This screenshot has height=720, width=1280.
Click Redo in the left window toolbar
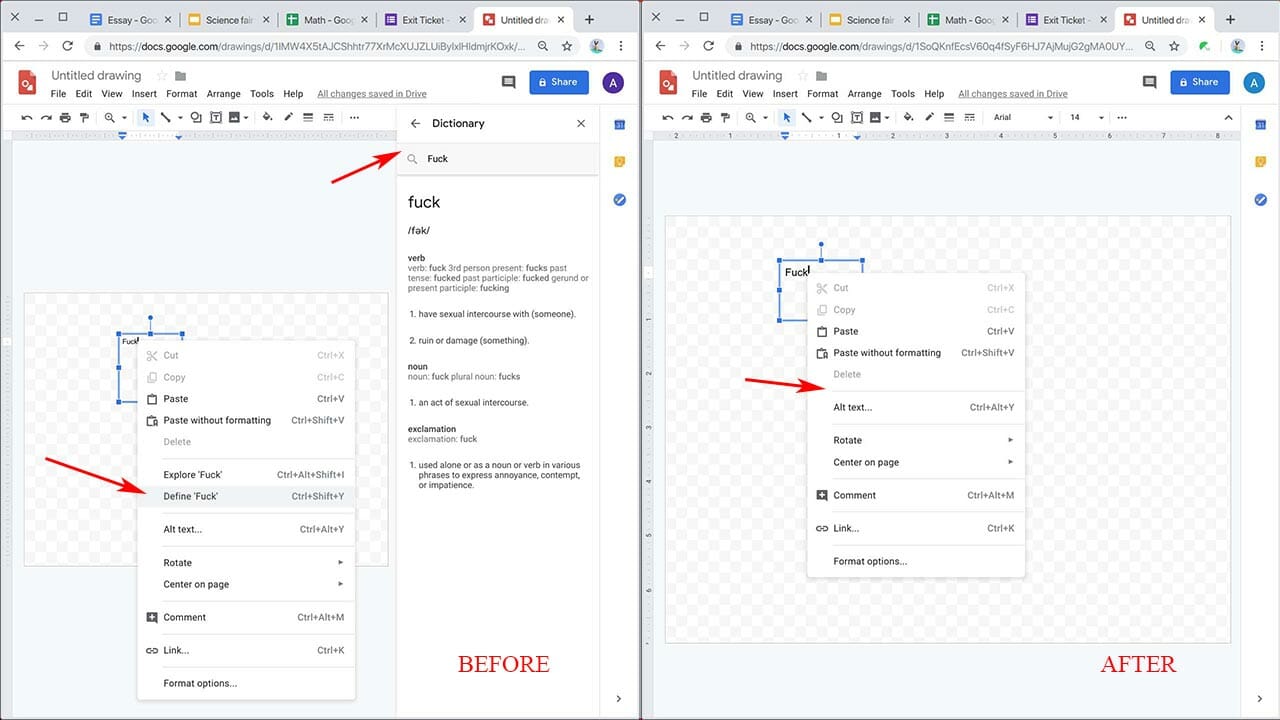point(46,117)
